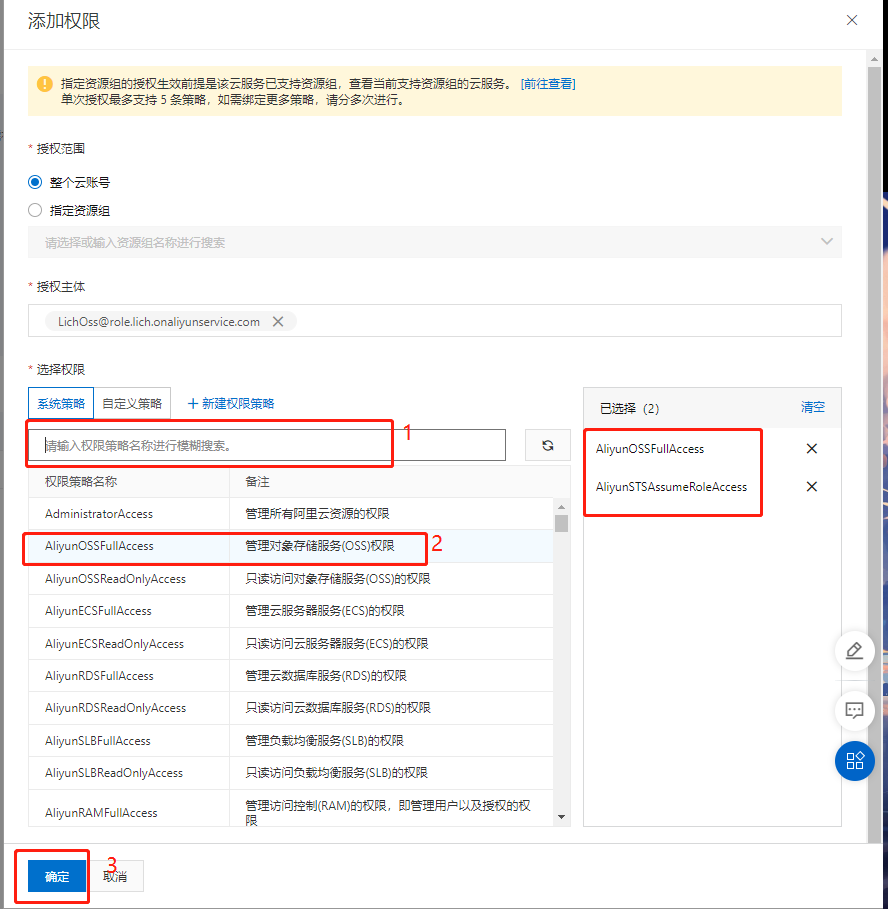Open the chat feedback floating button
The image size is (888, 909).
pyautogui.click(x=854, y=710)
